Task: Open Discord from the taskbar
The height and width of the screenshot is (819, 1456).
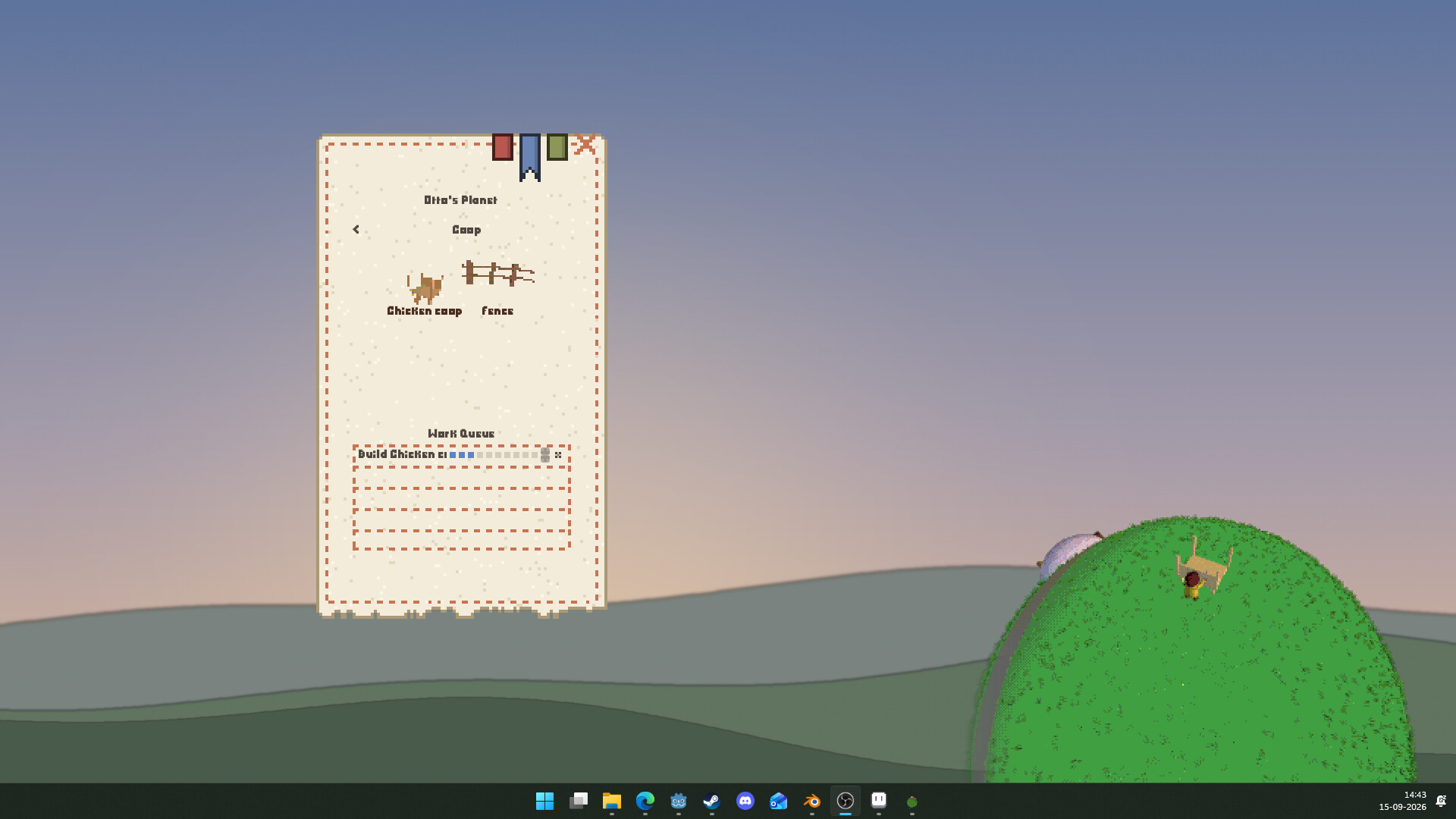Action: pyautogui.click(x=745, y=801)
